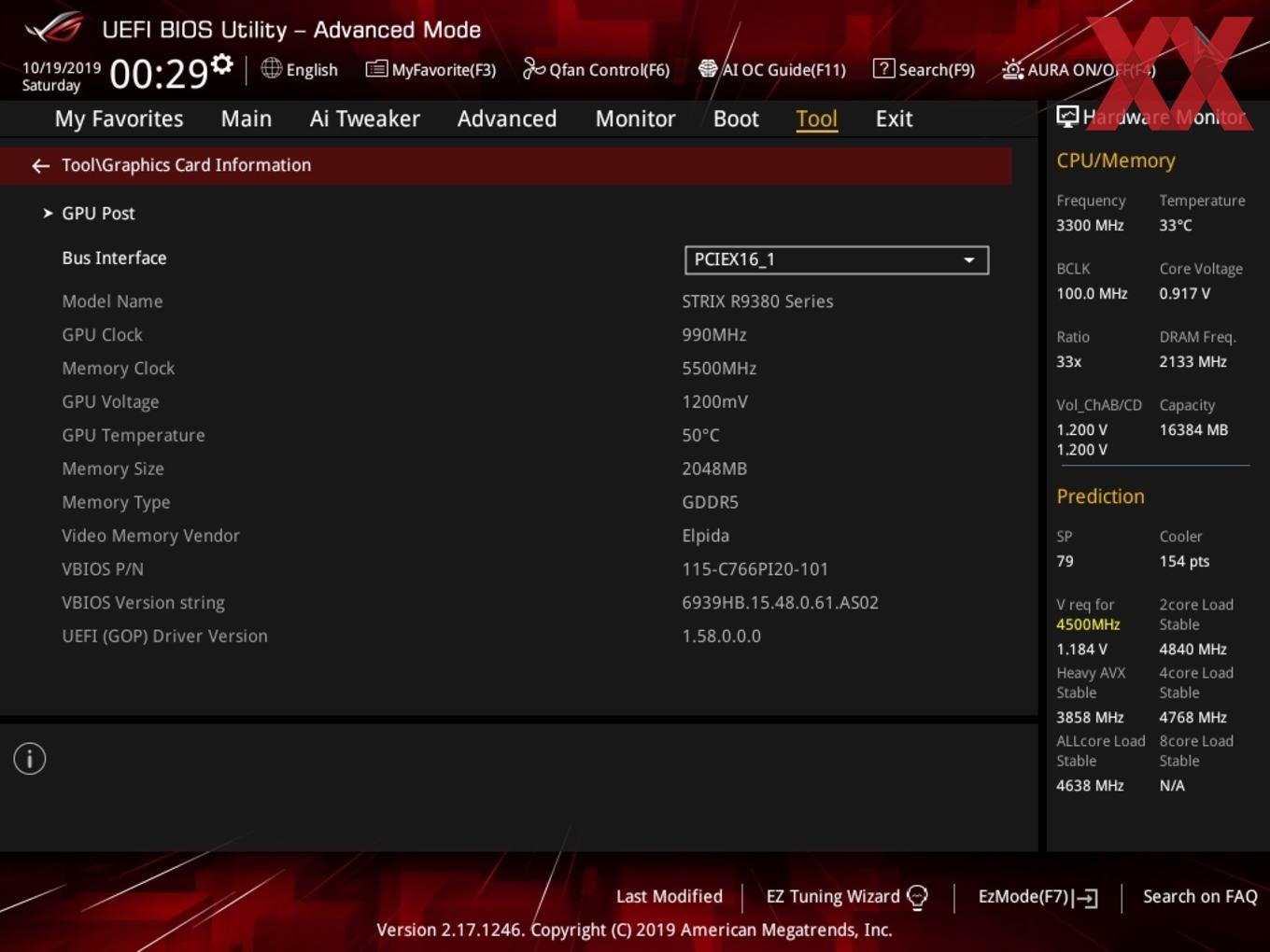Click the EzMode exit arrow icon
This screenshot has height=952, width=1270.
pyautogui.click(x=1085, y=898)
